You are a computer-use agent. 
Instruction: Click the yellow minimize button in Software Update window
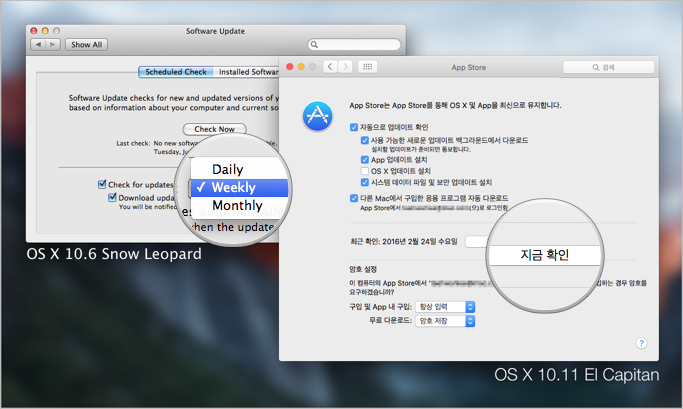[45, 31]
